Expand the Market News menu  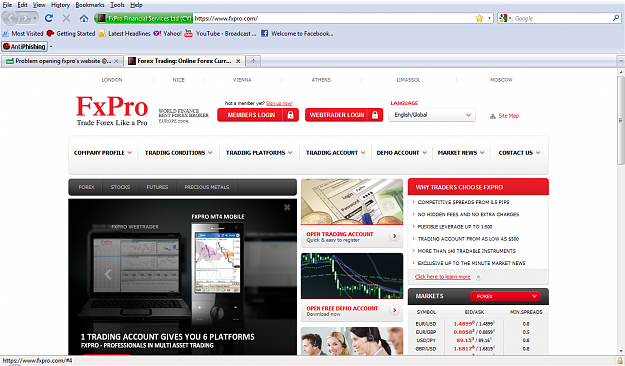pos(461,153)
